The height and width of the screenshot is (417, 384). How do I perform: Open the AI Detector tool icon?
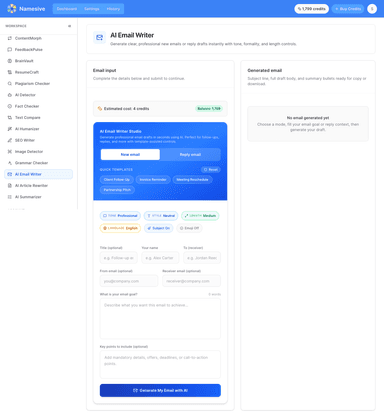(10, 95)
